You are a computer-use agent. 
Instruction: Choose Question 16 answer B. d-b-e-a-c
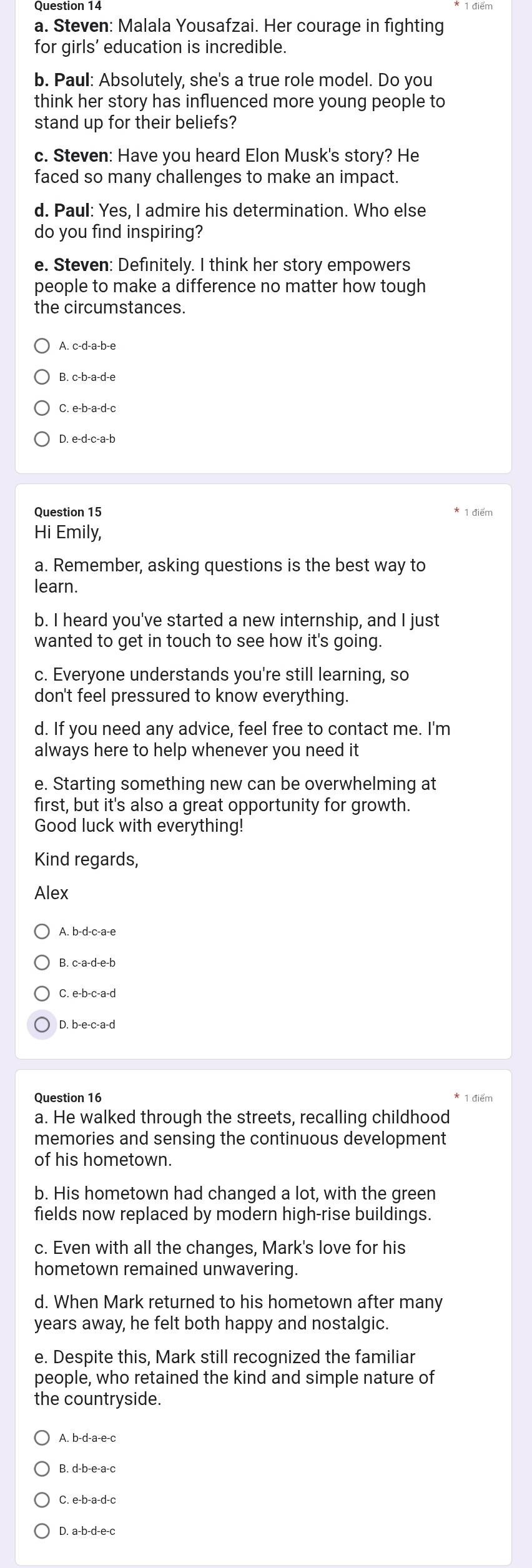click(42, 1469)
